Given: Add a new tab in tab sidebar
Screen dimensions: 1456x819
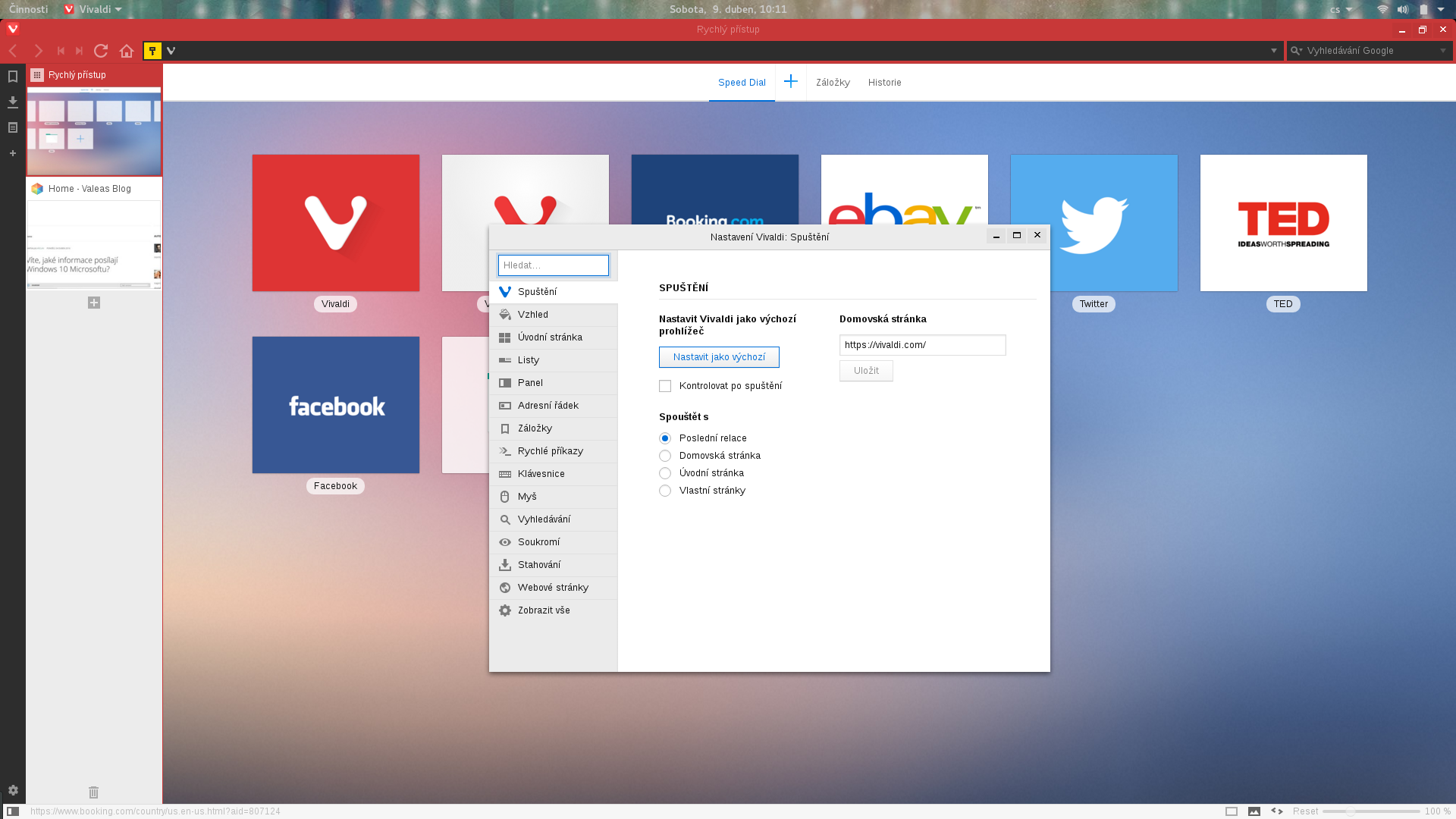Looking at the screenshot, I should (94, 303).
